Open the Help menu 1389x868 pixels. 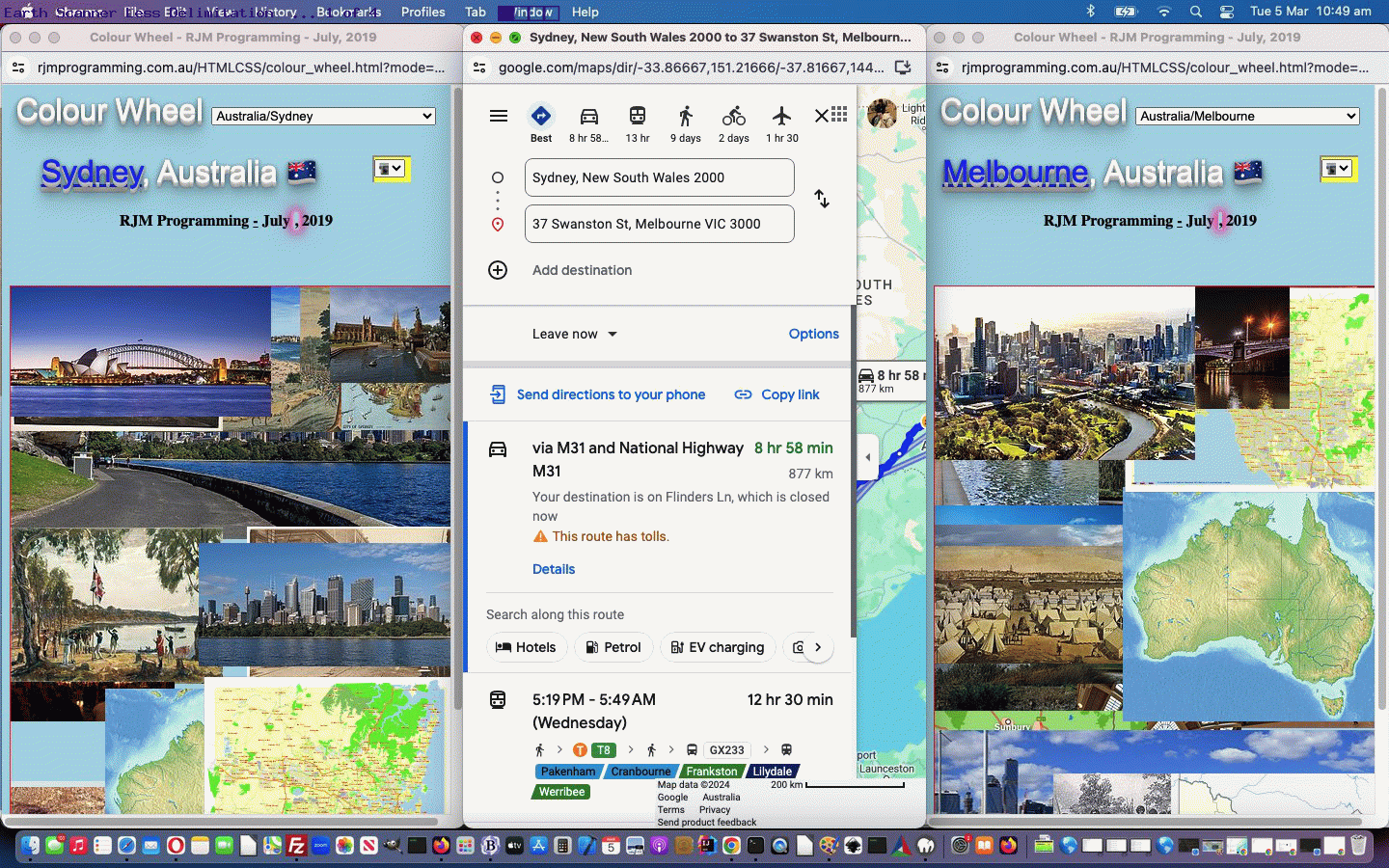click(x=585, y=12)
